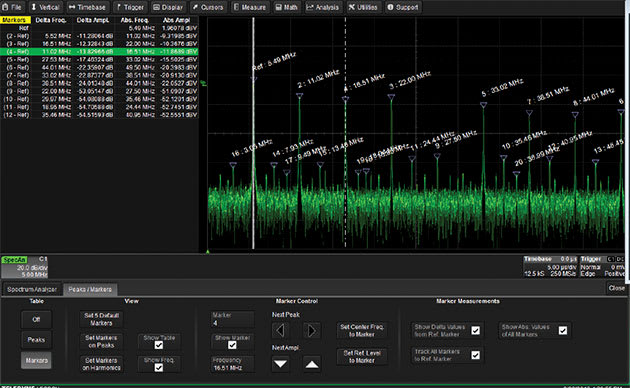Open the Support menu
The width and height of the screenshot is (630, 388).
point(403,7)
